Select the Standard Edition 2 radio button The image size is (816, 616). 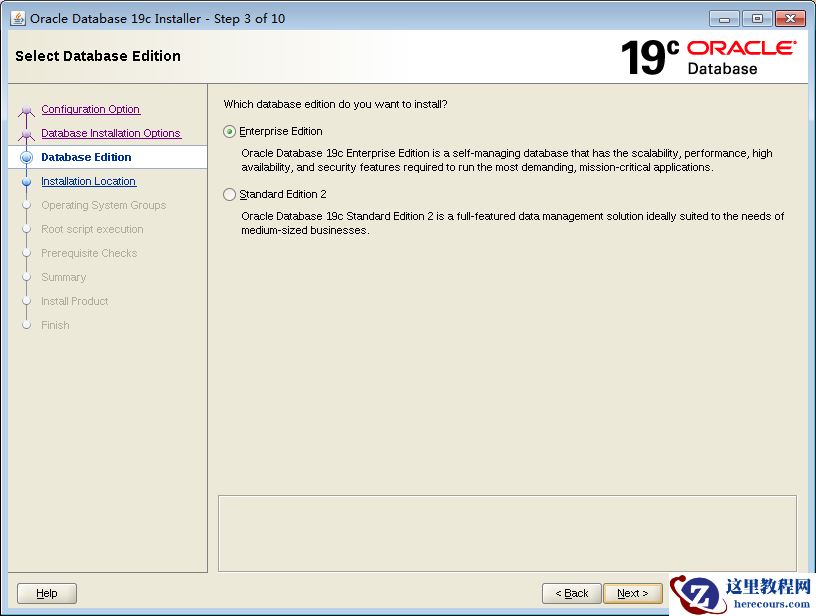(229, 195)
